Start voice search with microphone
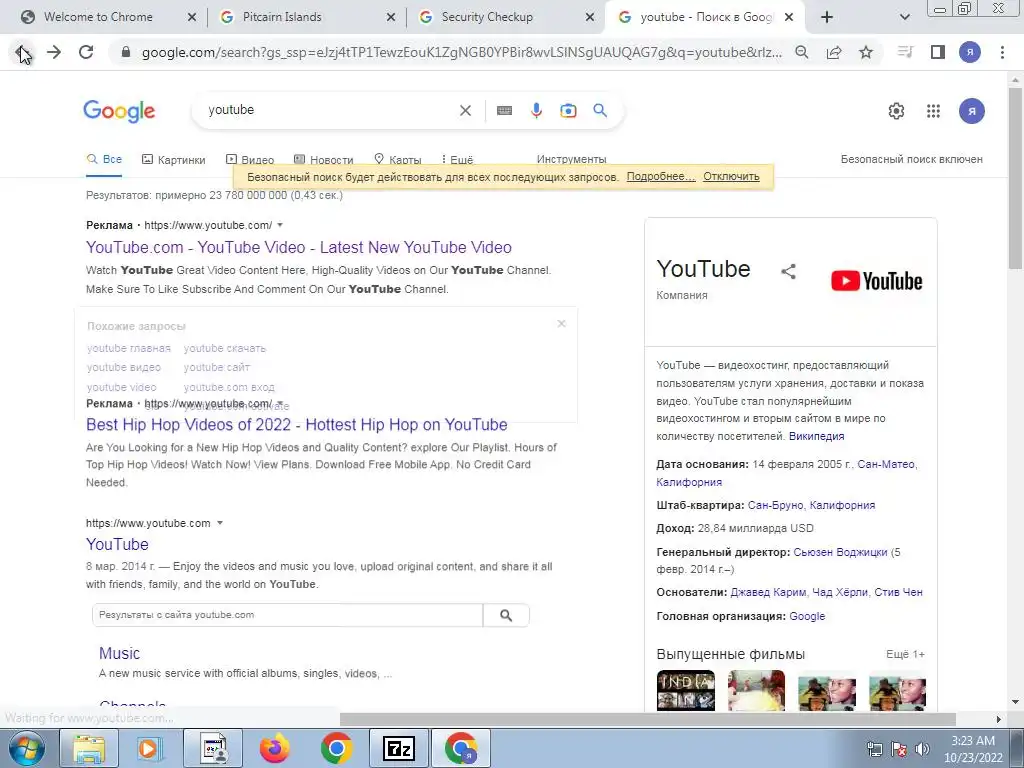The height and width of the screenshot is (768, 1024). click(x=536, y=110)
